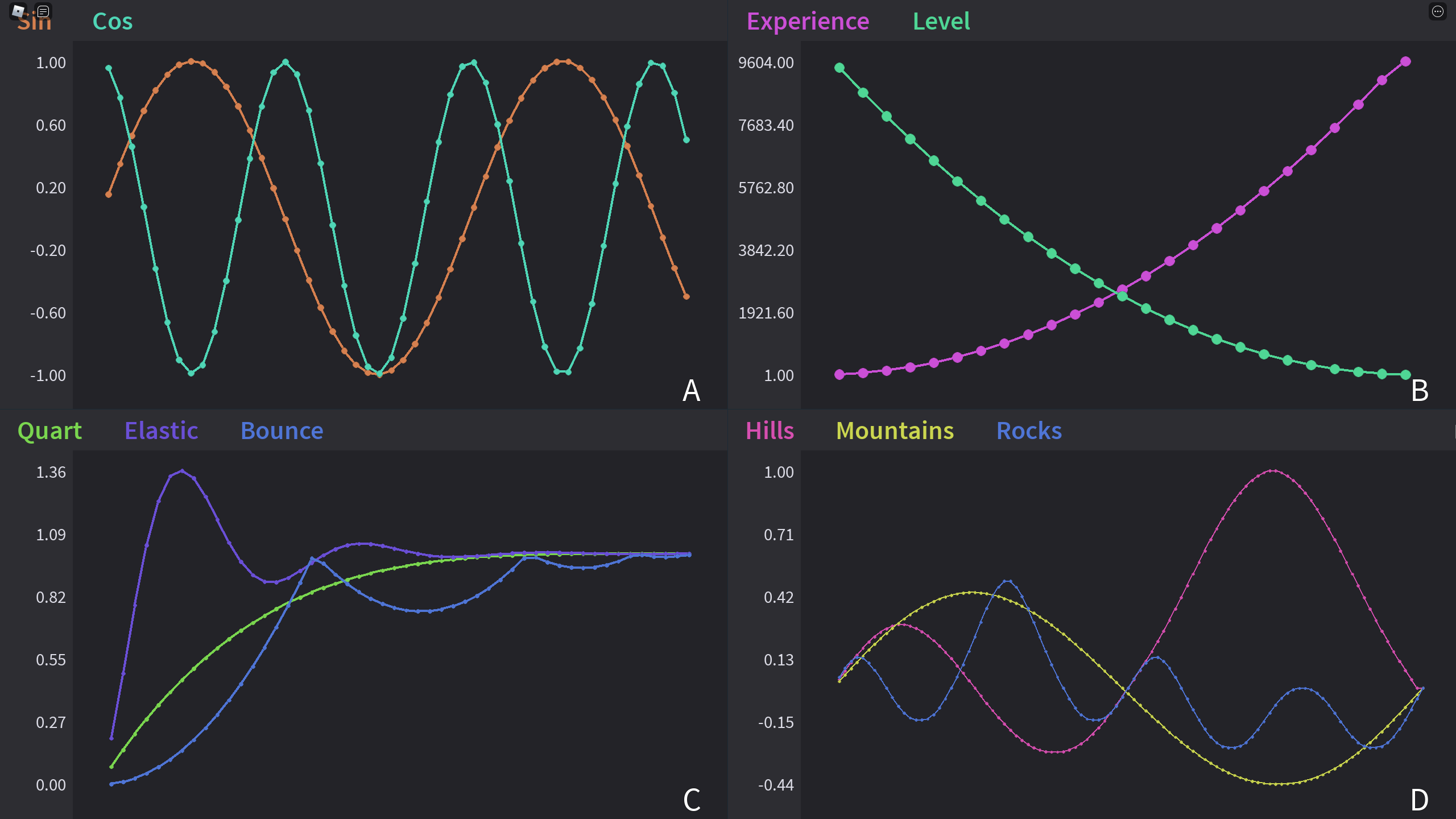This screenshot has width=1456, height=819.
Task: Select the Rocks series in chart D
Action: (x=1029, y=430)
